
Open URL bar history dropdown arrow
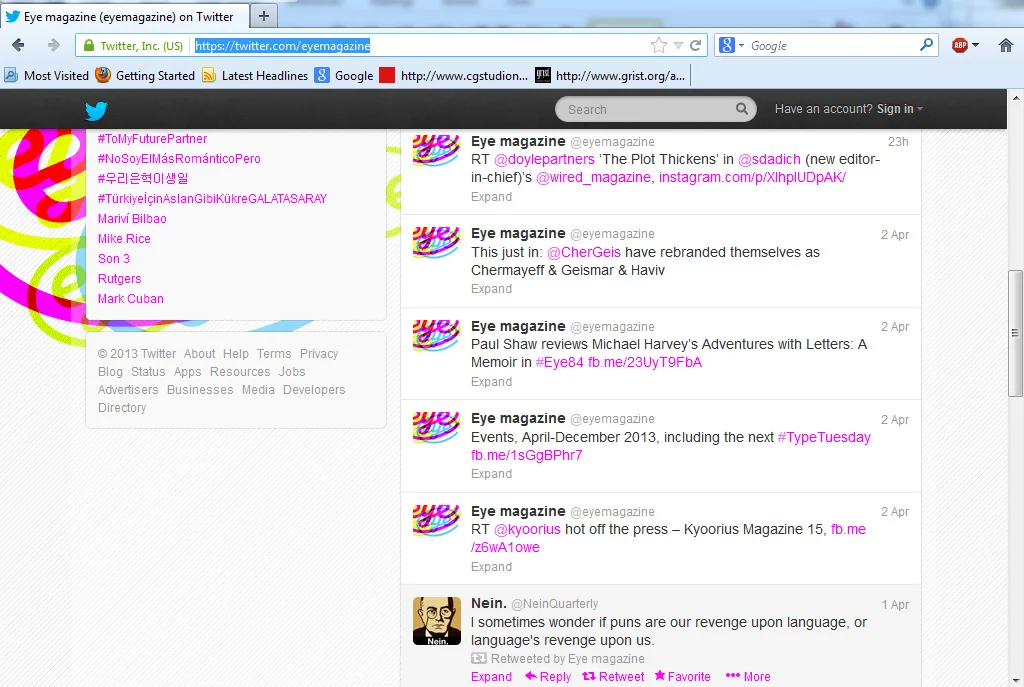(678, 46)
